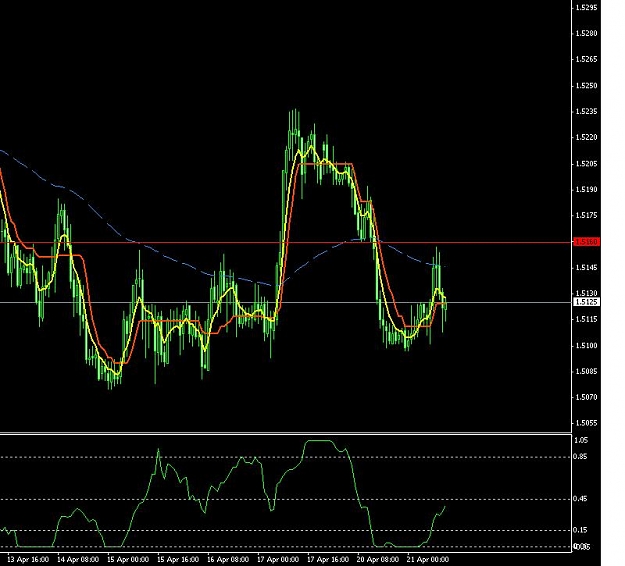
Task: Click the 15 Apr 16:00 time label
Action: point(178,560)
